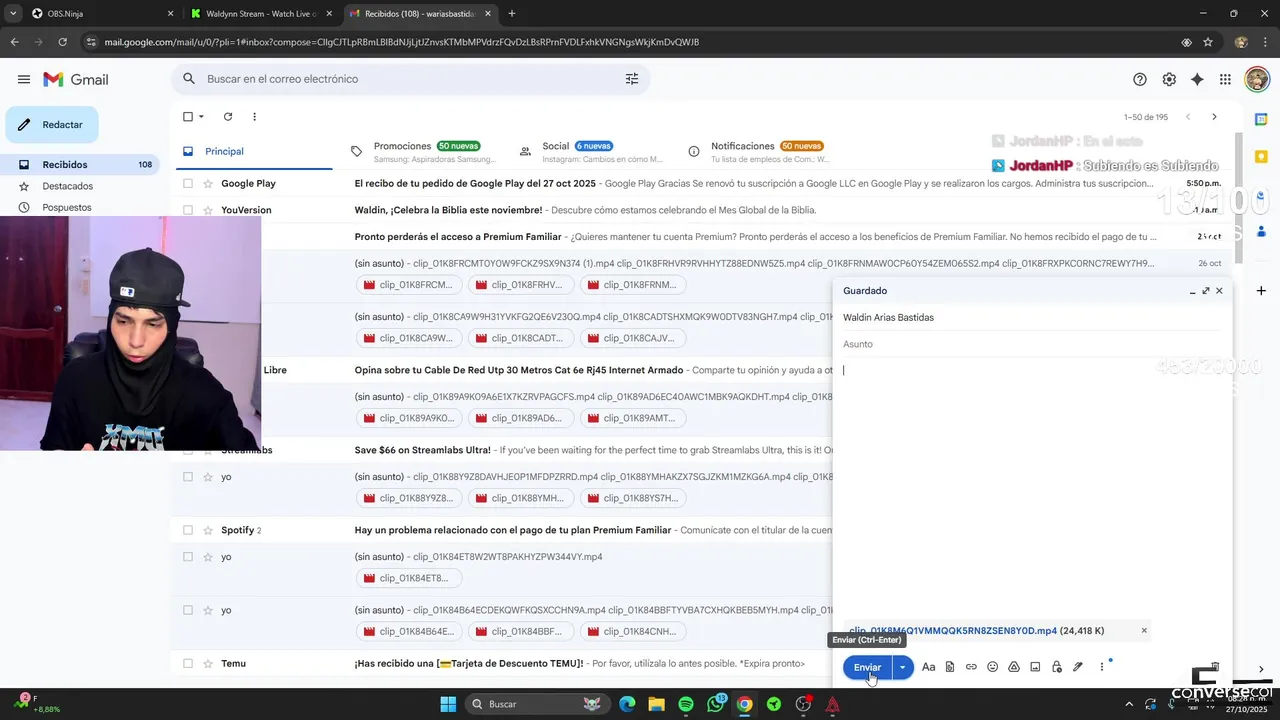Insert files using Drive icon
The width and height of the screenshot is (1280, 720).
point(1013,667)
